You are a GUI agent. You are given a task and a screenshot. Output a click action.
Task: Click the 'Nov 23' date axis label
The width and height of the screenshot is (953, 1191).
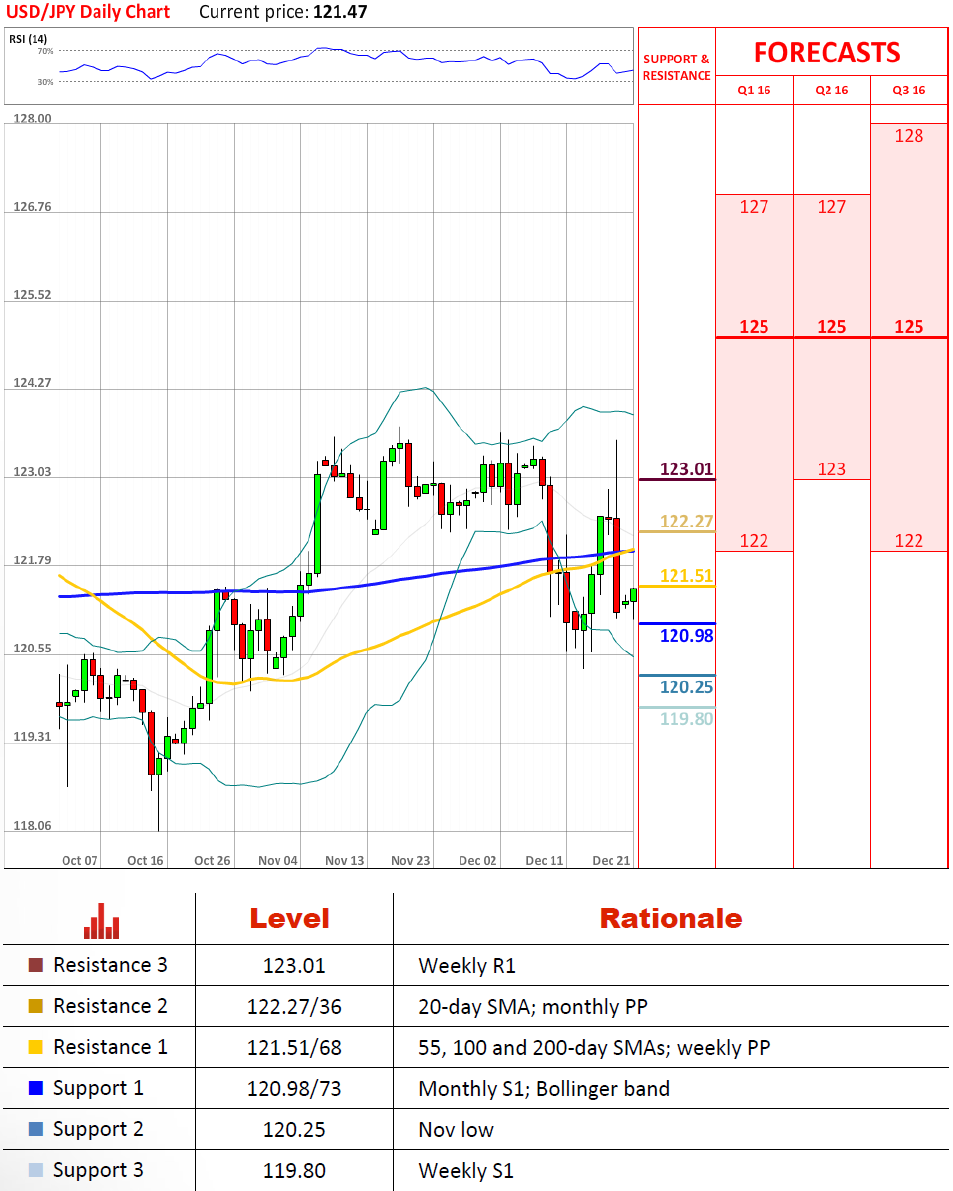(411, 861)
